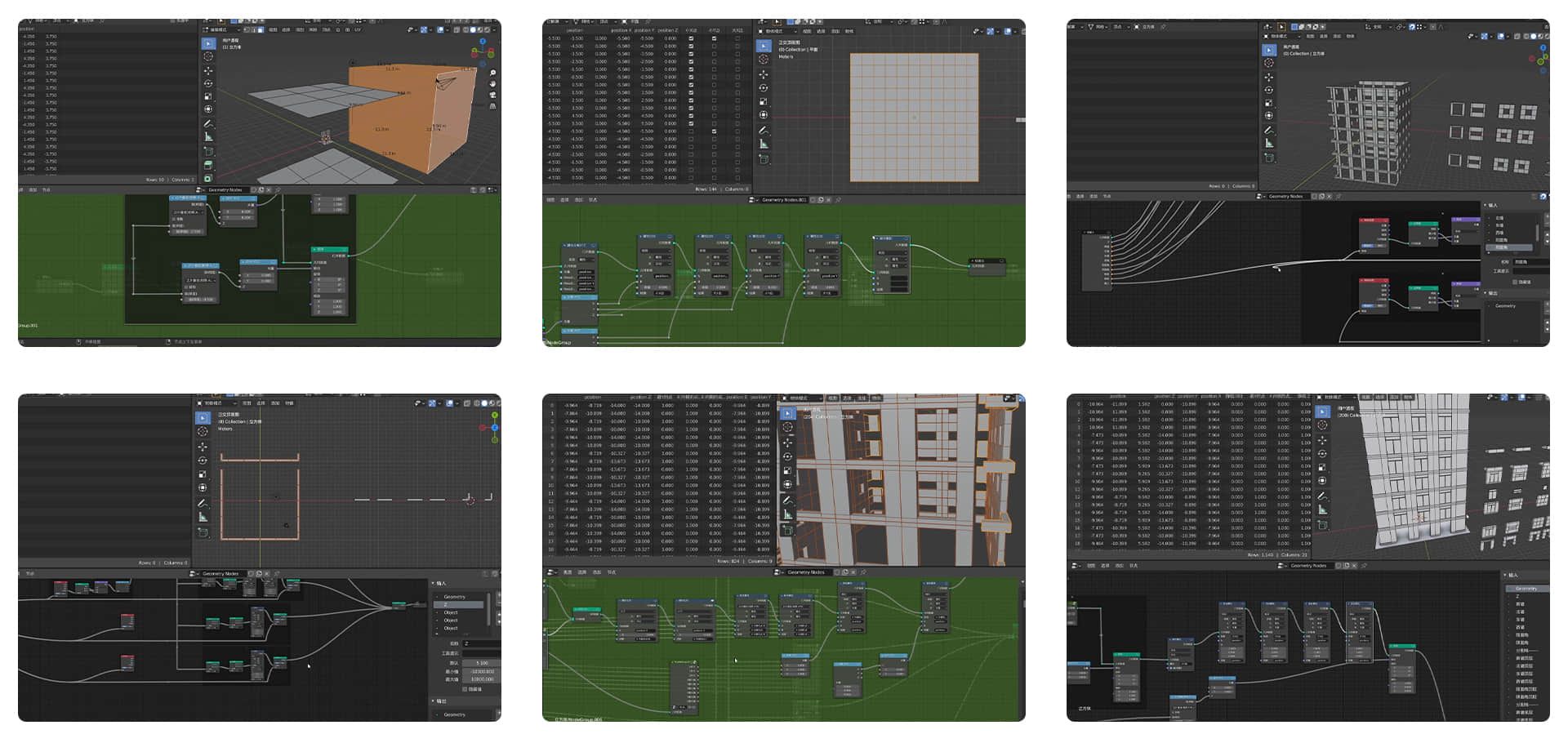The height and width of the screenshot is (743, 1568).
Task: Open viewport Select menu in flat grid plane screenshot
Action: [821, 31]
